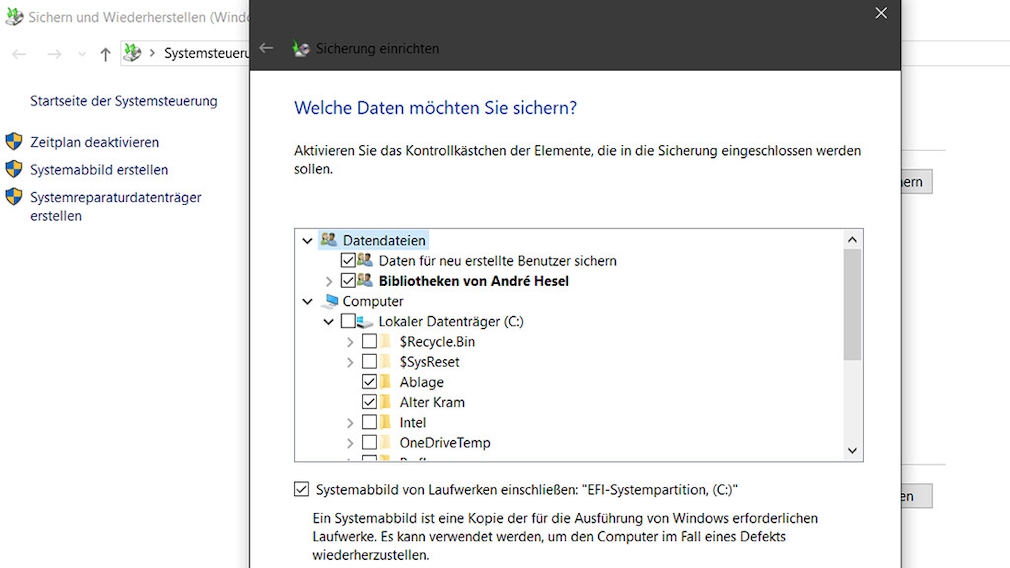Image resolution: width=1010 pixels, height=568 pixels.
Task: Click the Datendateien users icon
Action: (x=329, y=240)
